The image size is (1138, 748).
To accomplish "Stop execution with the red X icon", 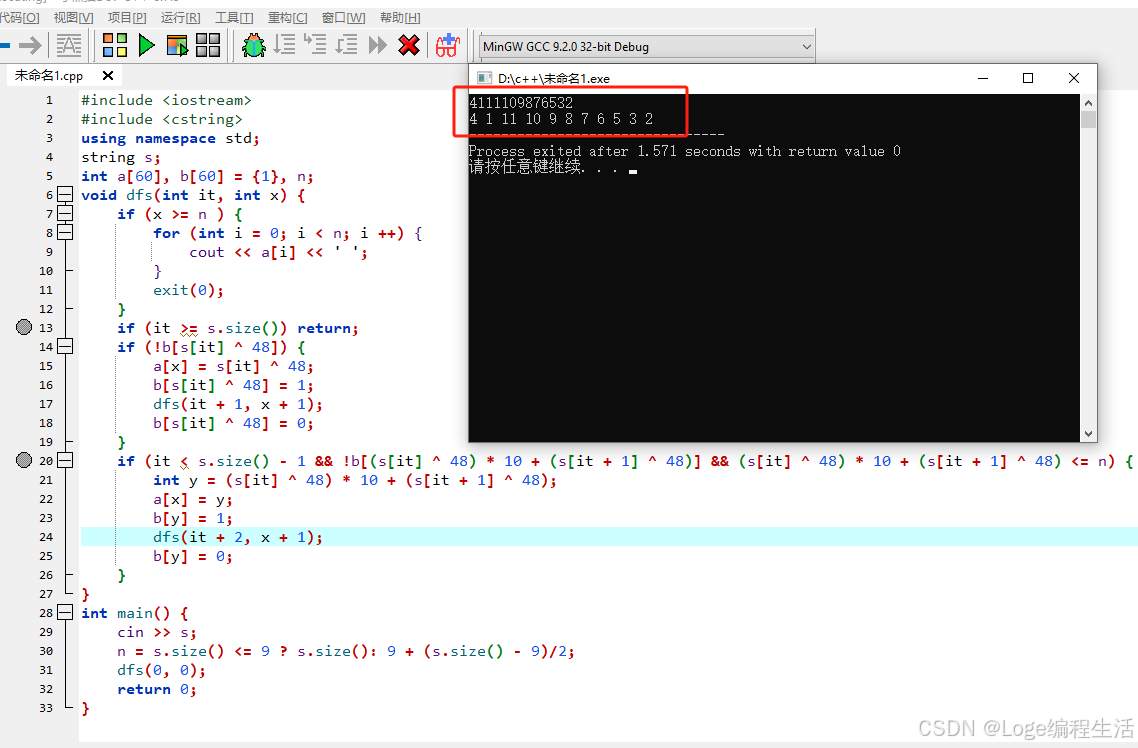I will 409,46.
